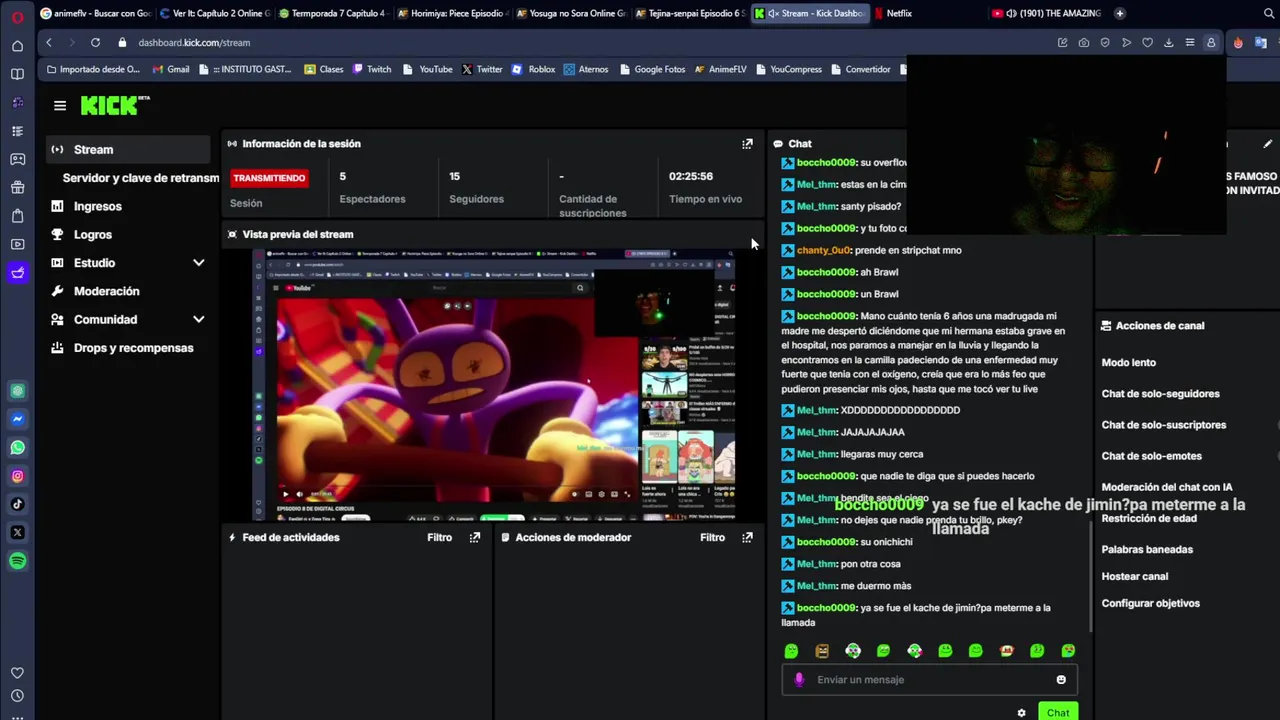Open the Opera profile account icon
The image size is (1280, 720).
coord(1211,43)
